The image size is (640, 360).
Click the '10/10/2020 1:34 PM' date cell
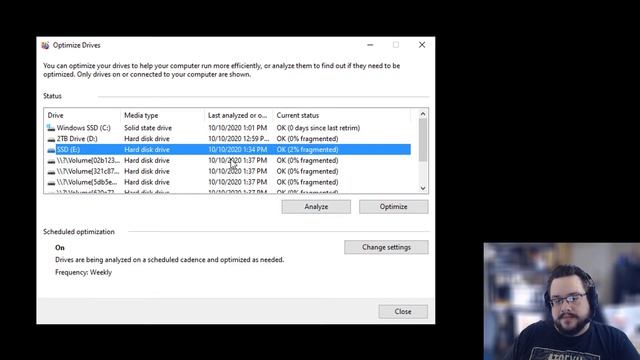(x=238, y=149)
